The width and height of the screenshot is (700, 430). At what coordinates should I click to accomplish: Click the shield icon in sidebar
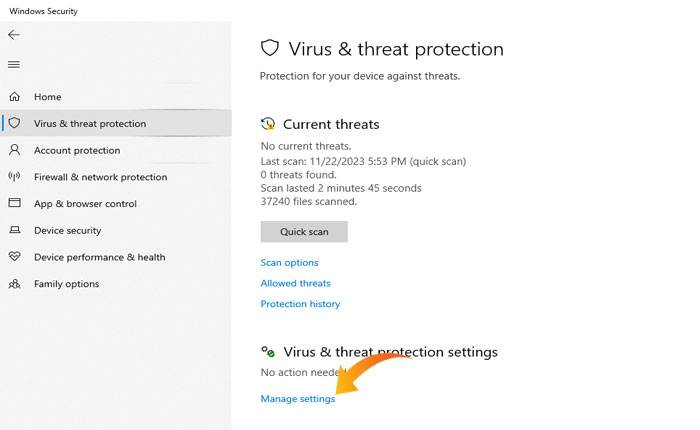15,124
